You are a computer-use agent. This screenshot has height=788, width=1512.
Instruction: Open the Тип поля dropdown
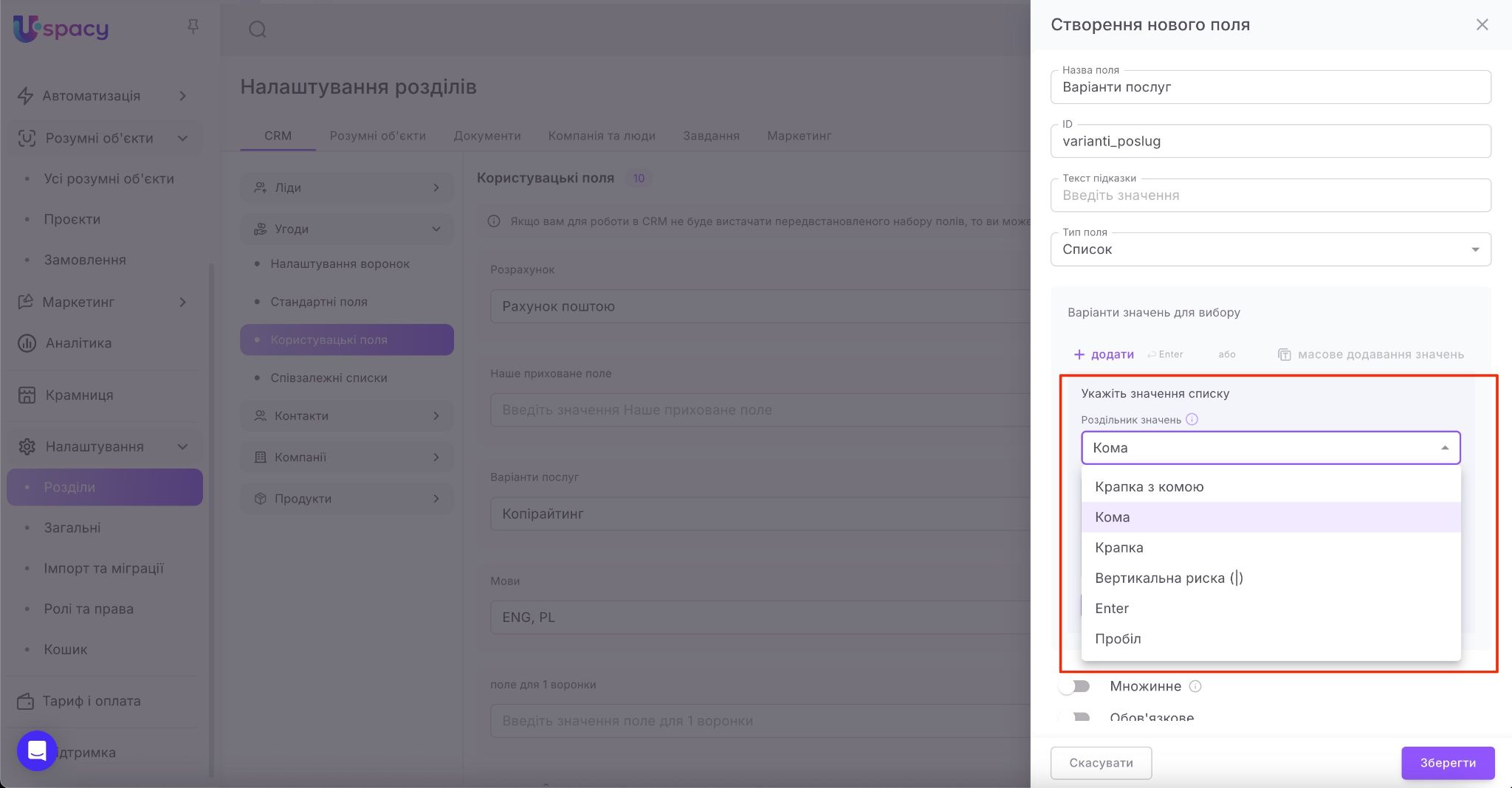click(1270, 249)
